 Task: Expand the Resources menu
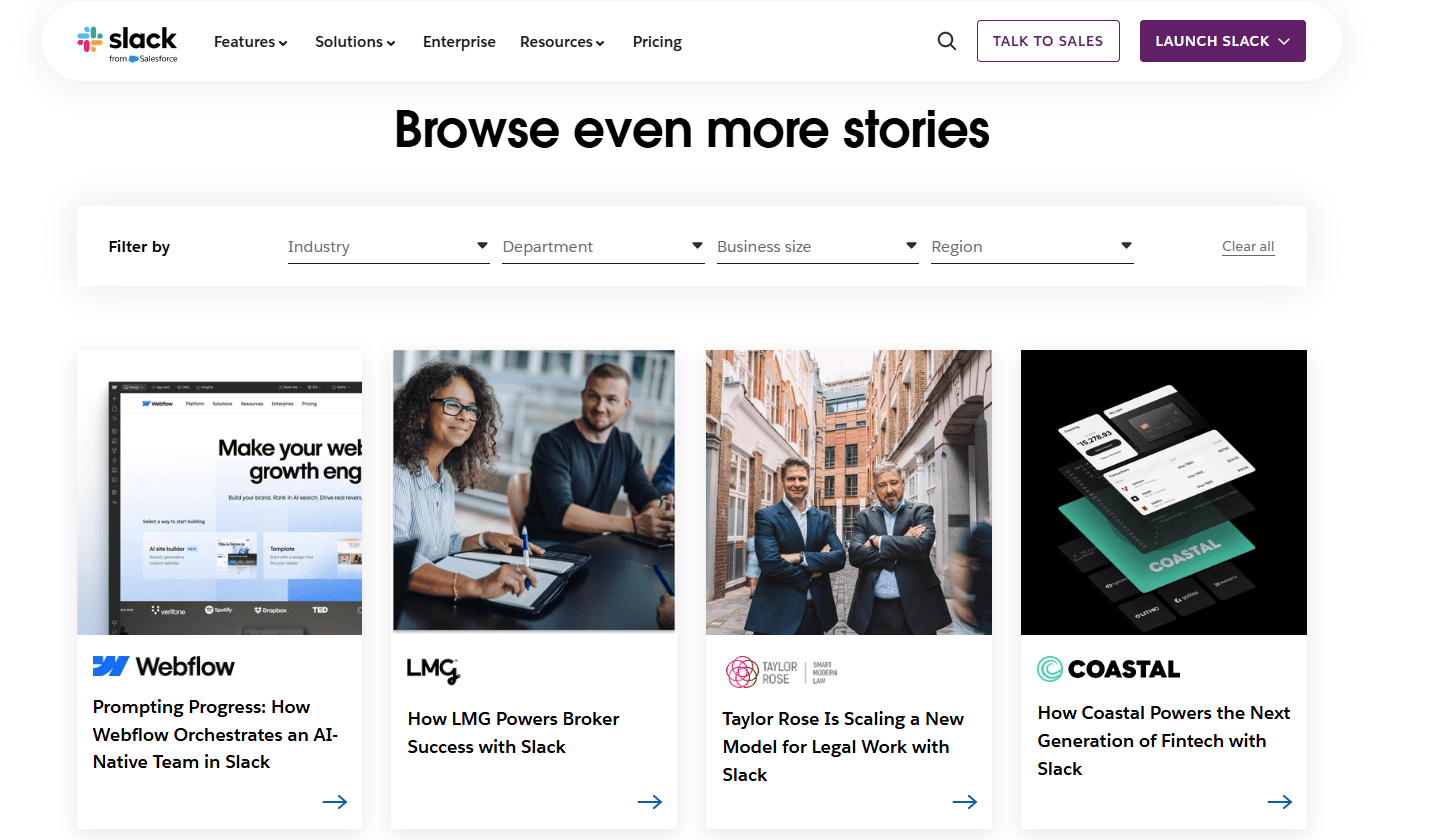562,42
